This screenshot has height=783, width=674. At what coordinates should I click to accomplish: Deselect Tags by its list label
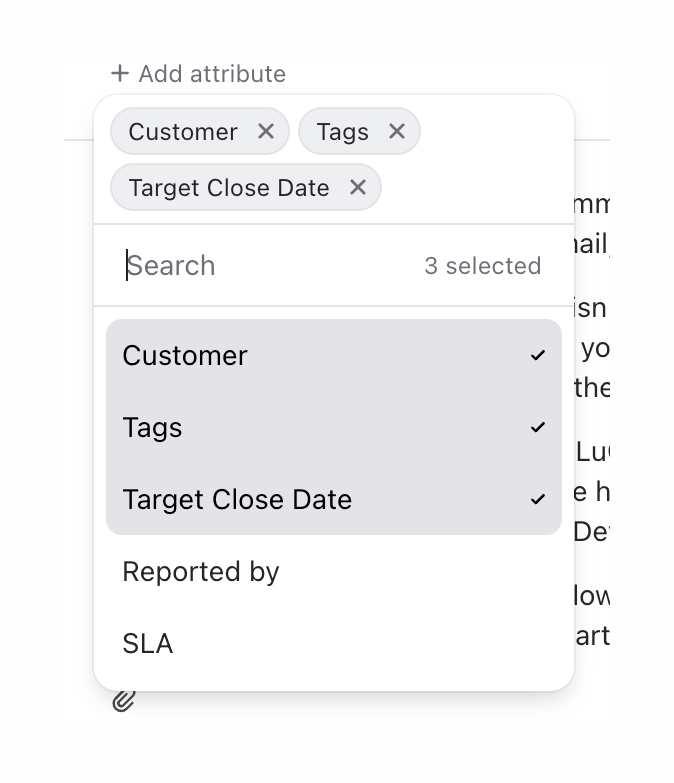click(152, 427)
